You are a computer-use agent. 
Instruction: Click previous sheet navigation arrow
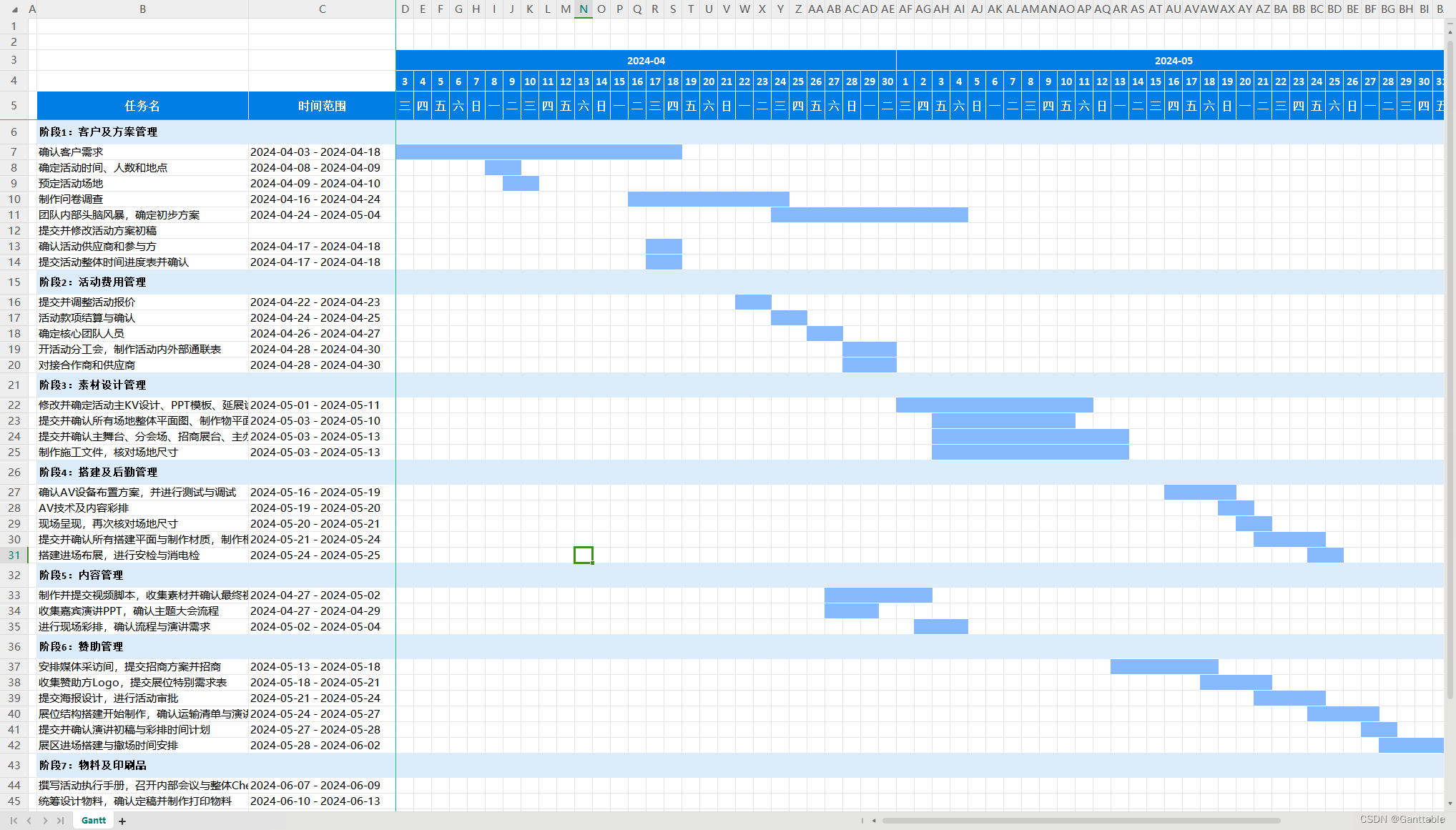tap(29, 821)
